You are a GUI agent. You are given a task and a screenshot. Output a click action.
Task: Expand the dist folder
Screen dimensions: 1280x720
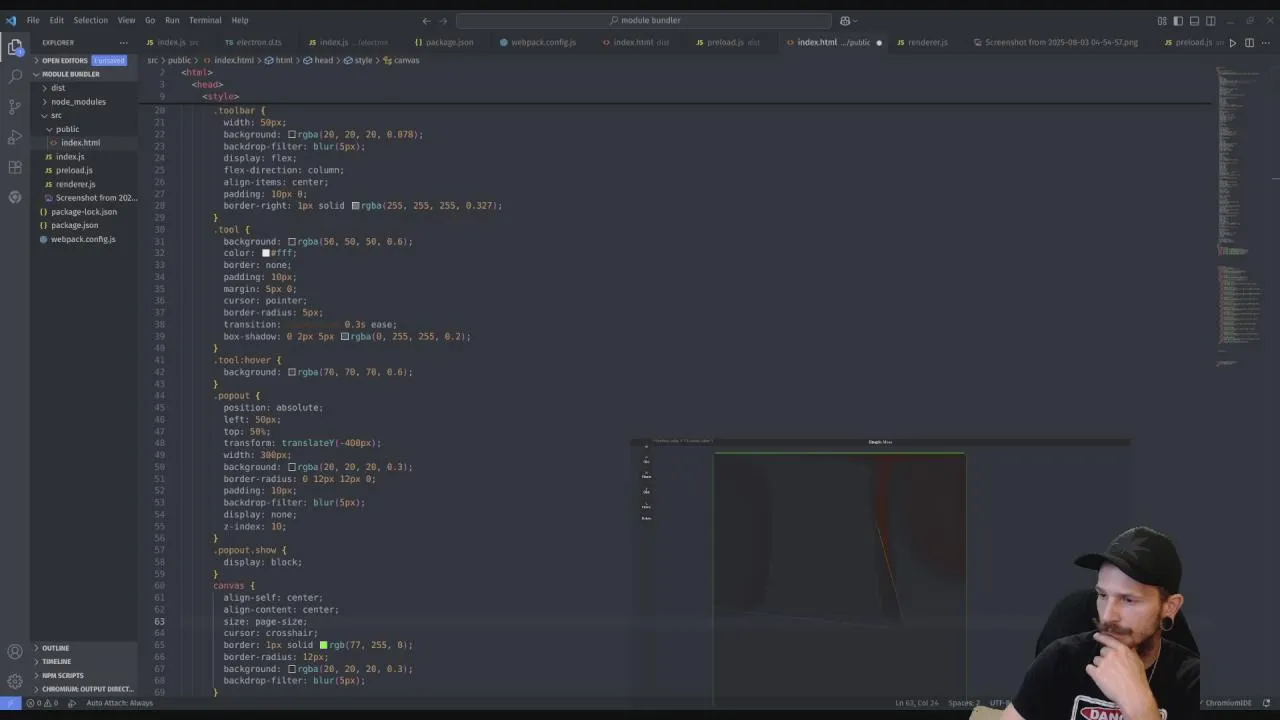(x=58, y=88)
